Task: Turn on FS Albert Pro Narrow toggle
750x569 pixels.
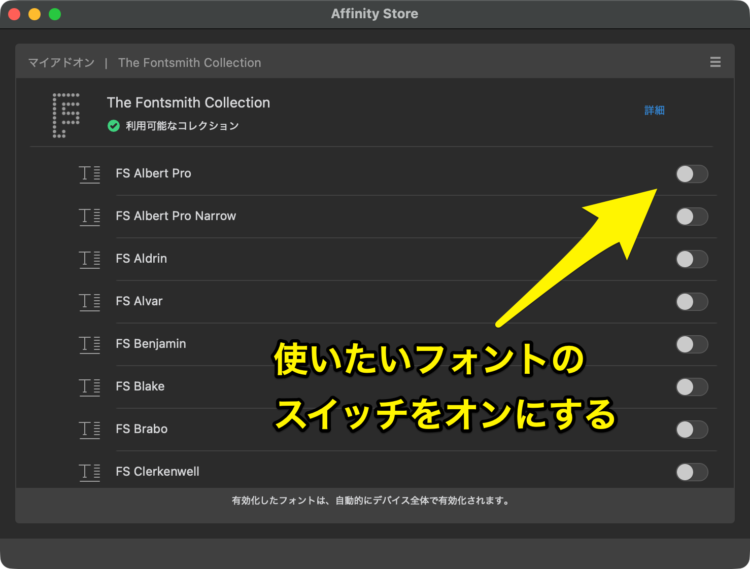Action: click(x=691, y=216)
